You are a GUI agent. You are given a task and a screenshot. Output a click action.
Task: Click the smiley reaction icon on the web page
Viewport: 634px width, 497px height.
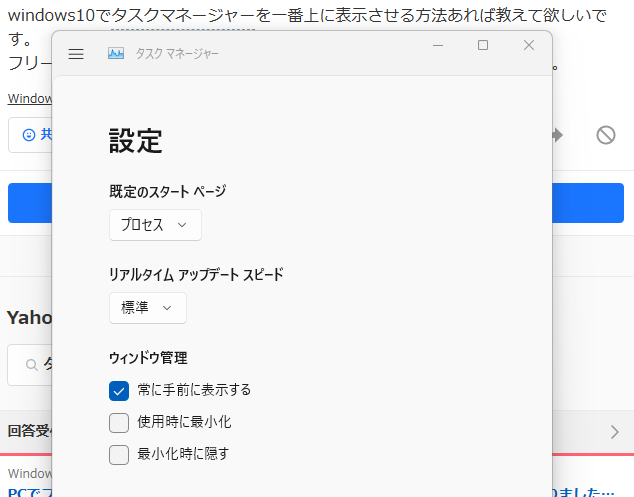(29, 135)
